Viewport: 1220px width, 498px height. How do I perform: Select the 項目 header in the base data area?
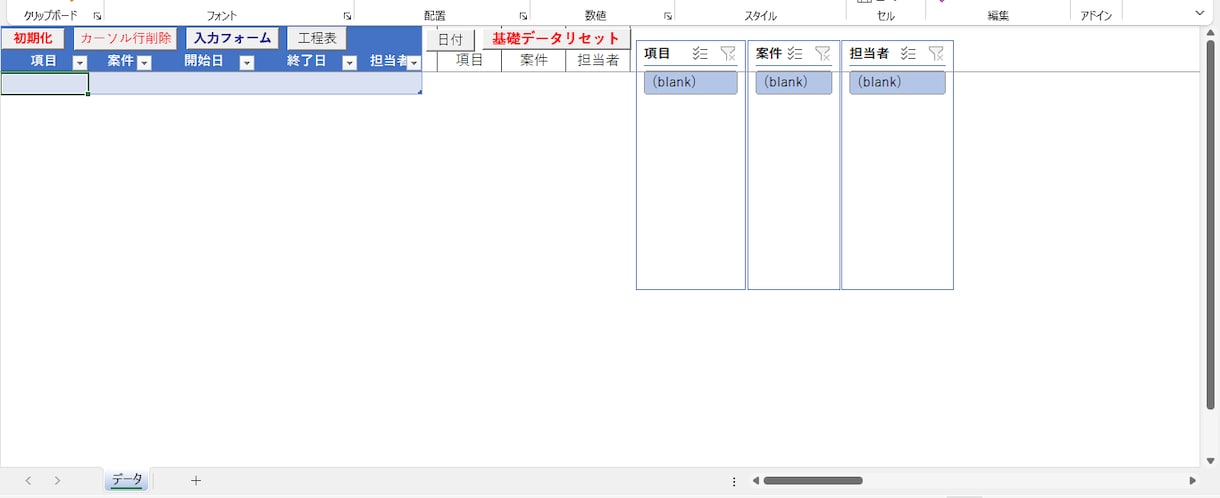click(x=470, y=60)
